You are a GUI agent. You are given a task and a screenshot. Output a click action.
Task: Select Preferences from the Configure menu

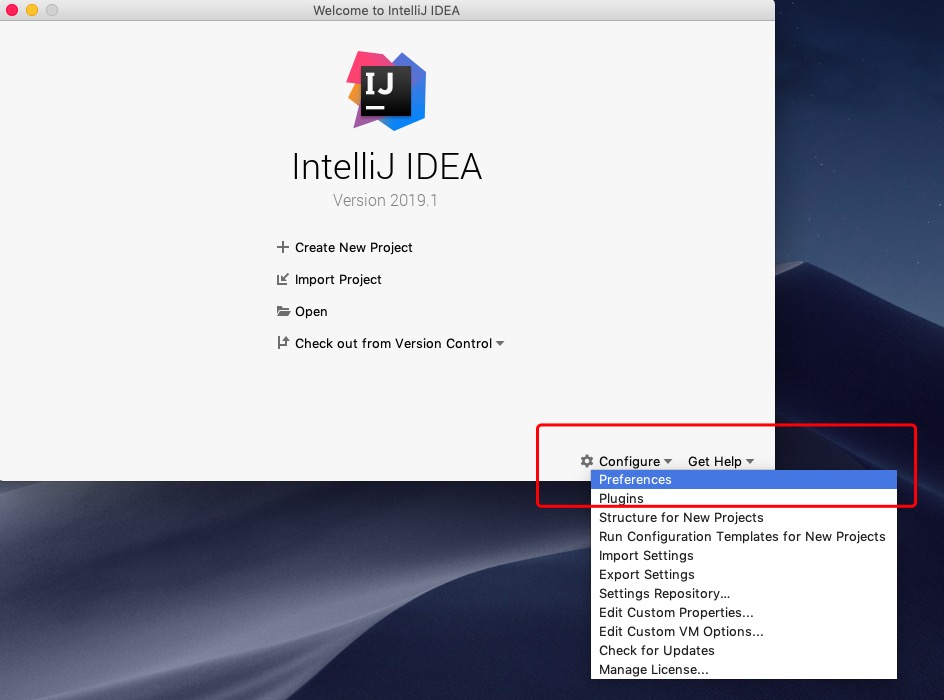[x=635, y=480]
